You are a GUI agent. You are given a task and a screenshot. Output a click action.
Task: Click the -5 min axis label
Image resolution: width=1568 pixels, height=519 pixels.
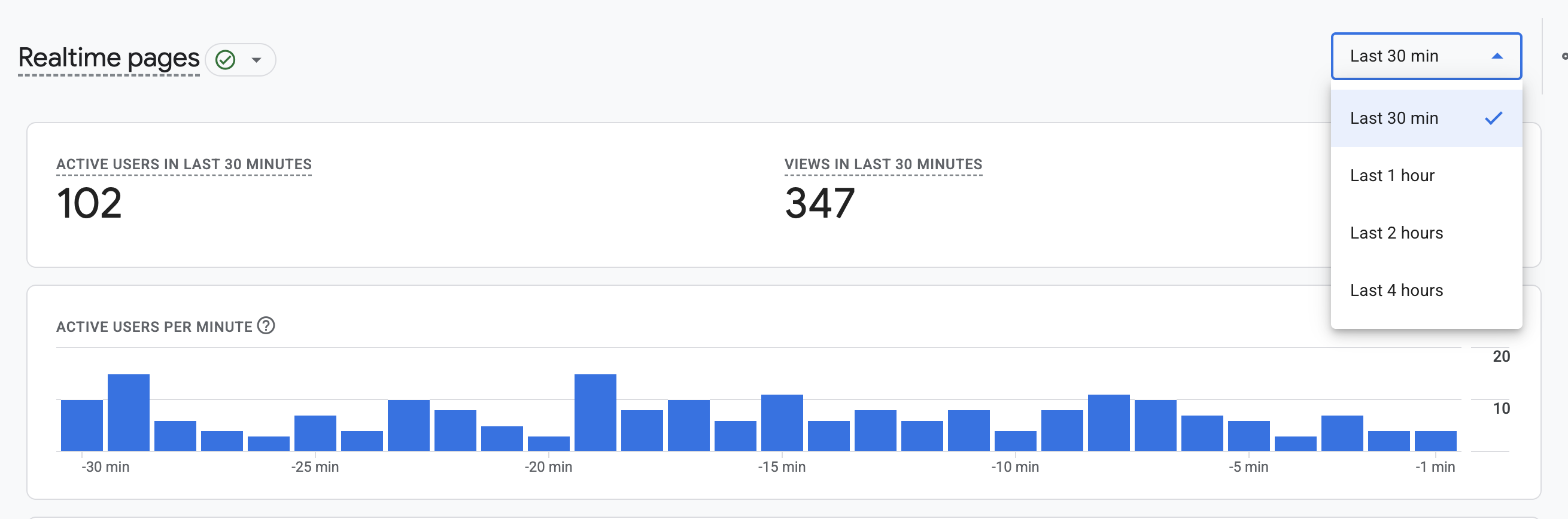click(1248, 466)
